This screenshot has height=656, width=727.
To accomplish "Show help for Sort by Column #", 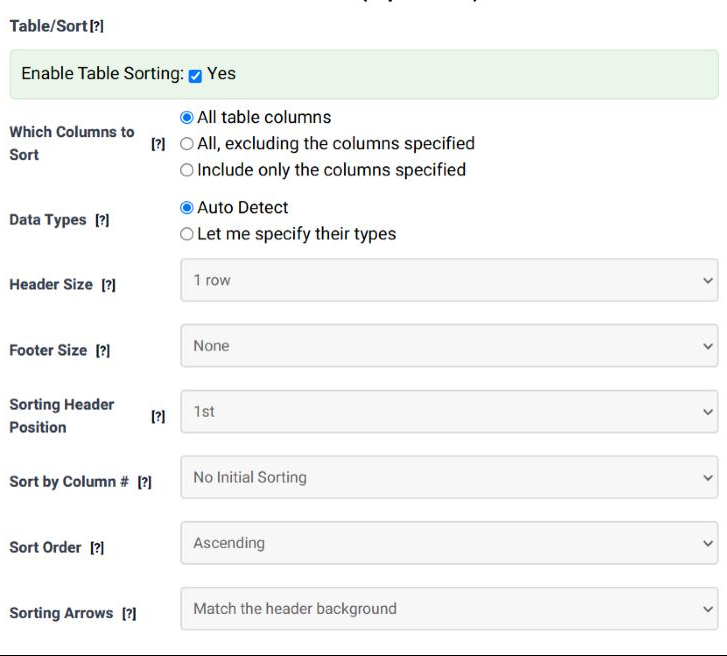I will tap(145, 482).
